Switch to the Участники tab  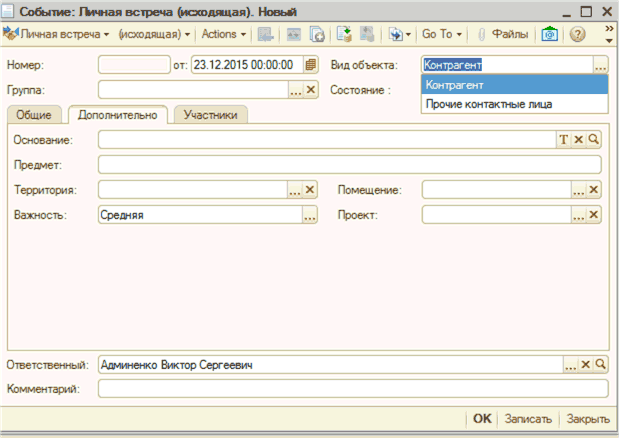(210, 115)
